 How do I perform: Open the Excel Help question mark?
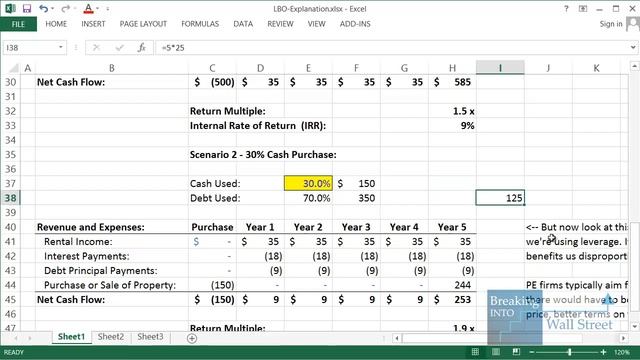coord(566,9)
